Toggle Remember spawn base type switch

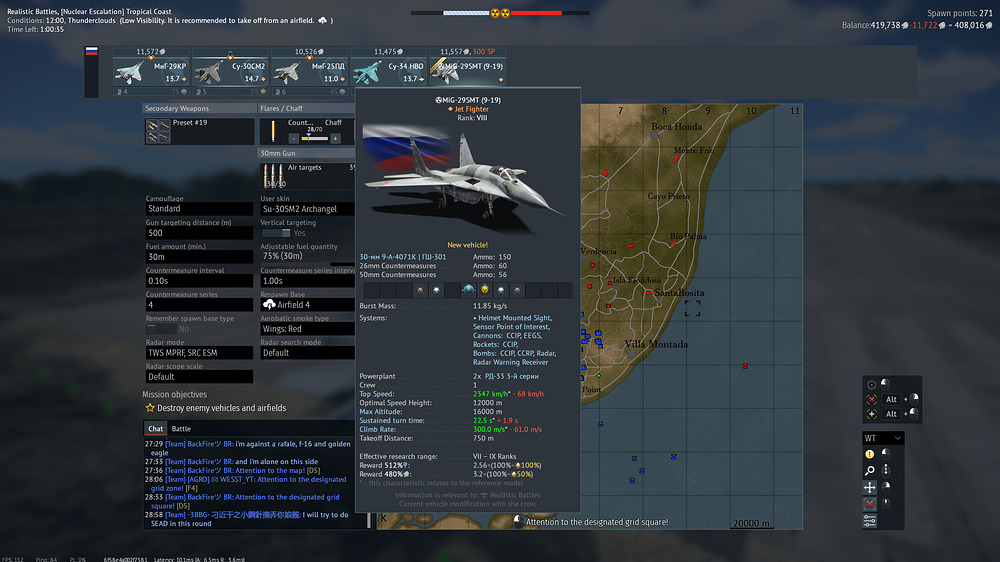161,329
